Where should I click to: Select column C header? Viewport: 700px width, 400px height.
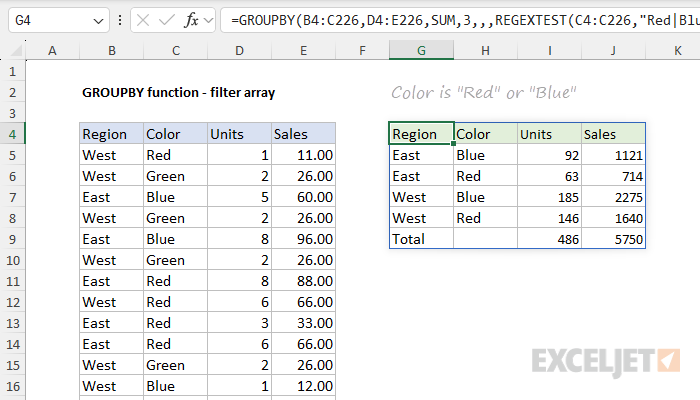175,51
